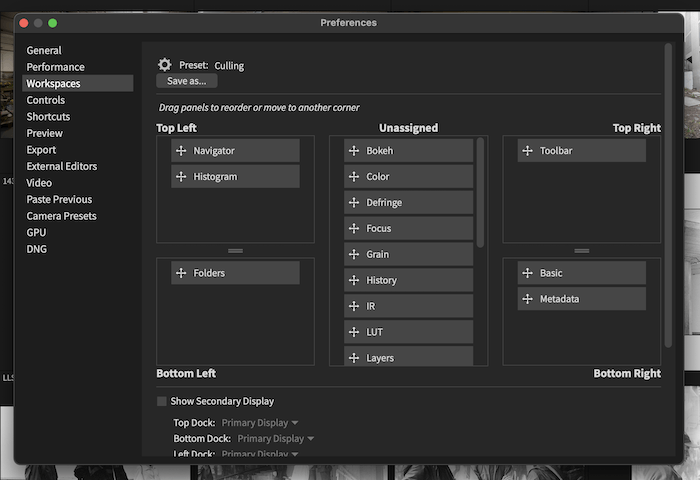Viewport: 700px width, 480px height.
Task: Click the right column splitter handle
Action: [x=582, y=251]
